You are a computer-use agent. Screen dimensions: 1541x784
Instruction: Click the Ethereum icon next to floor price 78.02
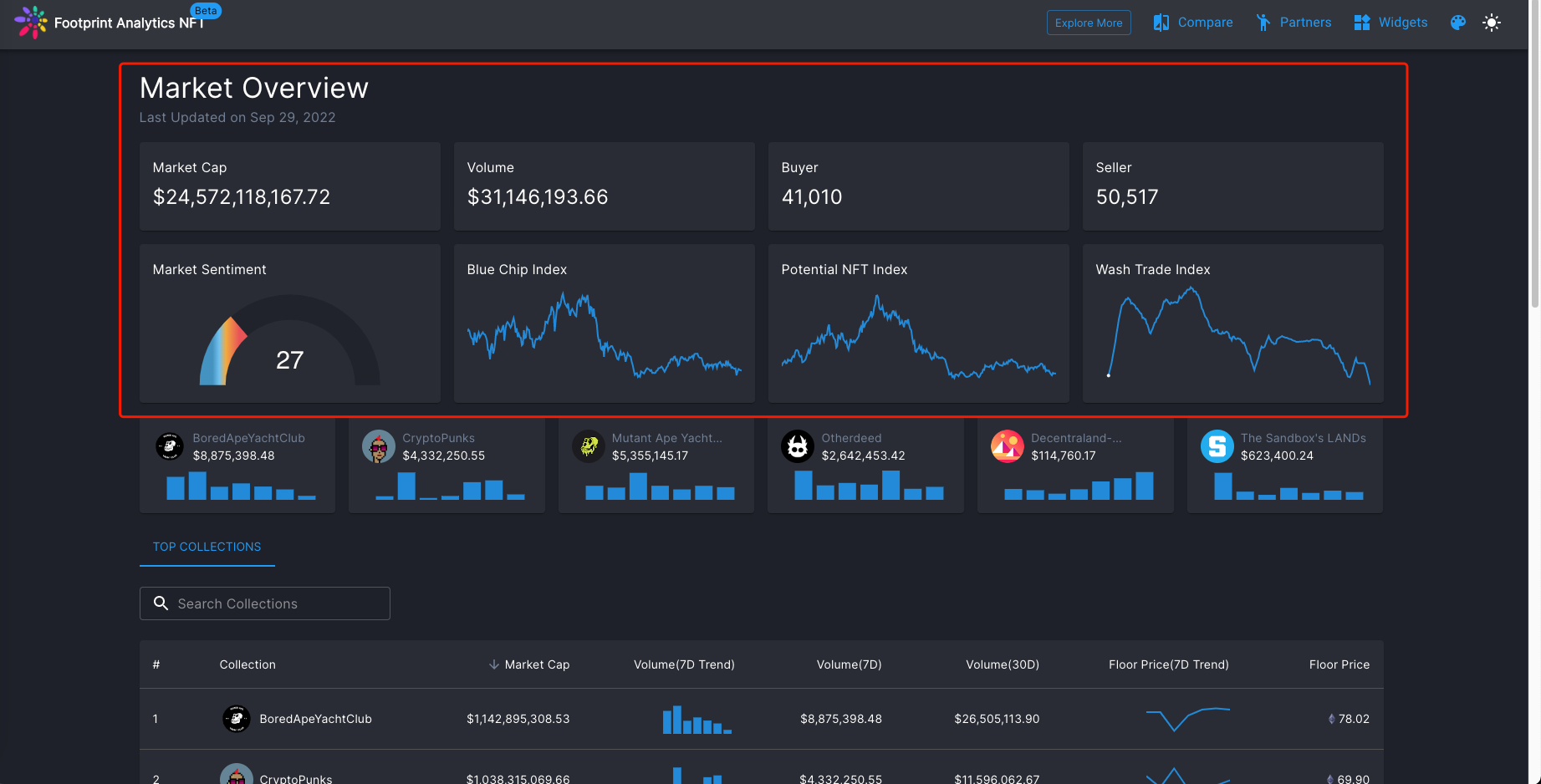coord(1330,719)
